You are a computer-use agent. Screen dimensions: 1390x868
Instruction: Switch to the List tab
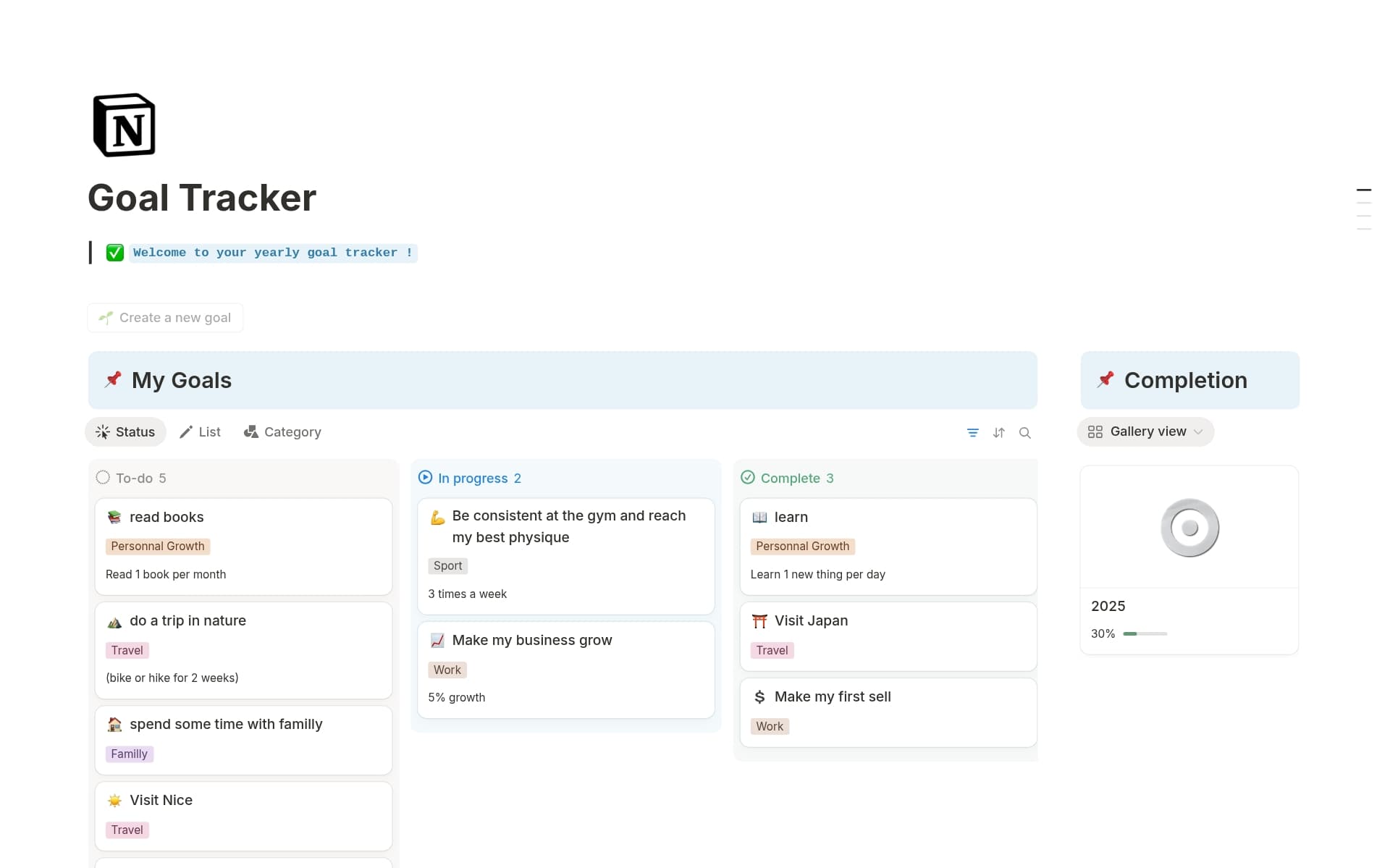point(200,431)
